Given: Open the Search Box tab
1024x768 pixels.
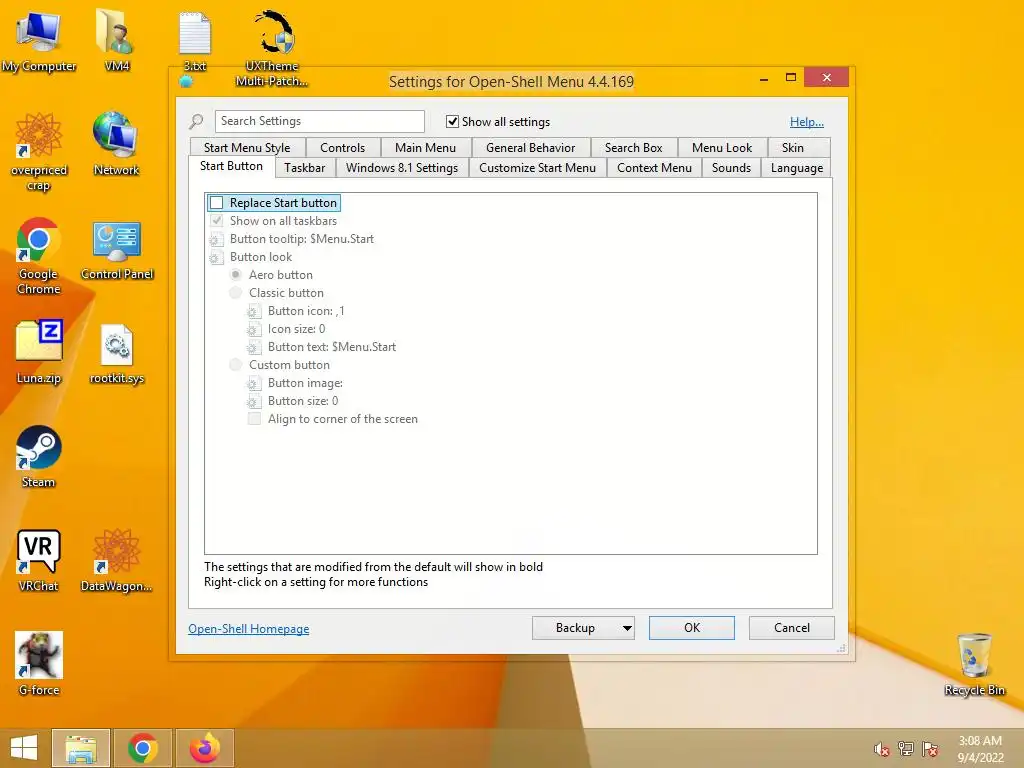Looking at the screenshot, I should pos(633,148).
